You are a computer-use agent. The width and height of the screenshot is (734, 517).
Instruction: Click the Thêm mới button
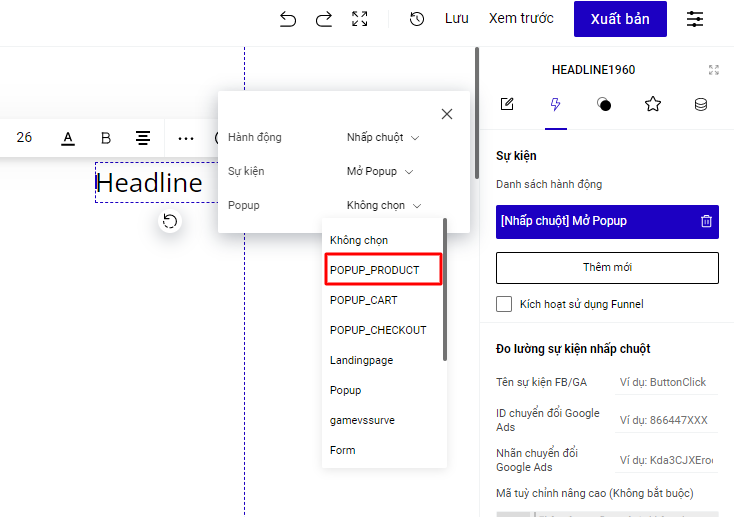point(607,268)
